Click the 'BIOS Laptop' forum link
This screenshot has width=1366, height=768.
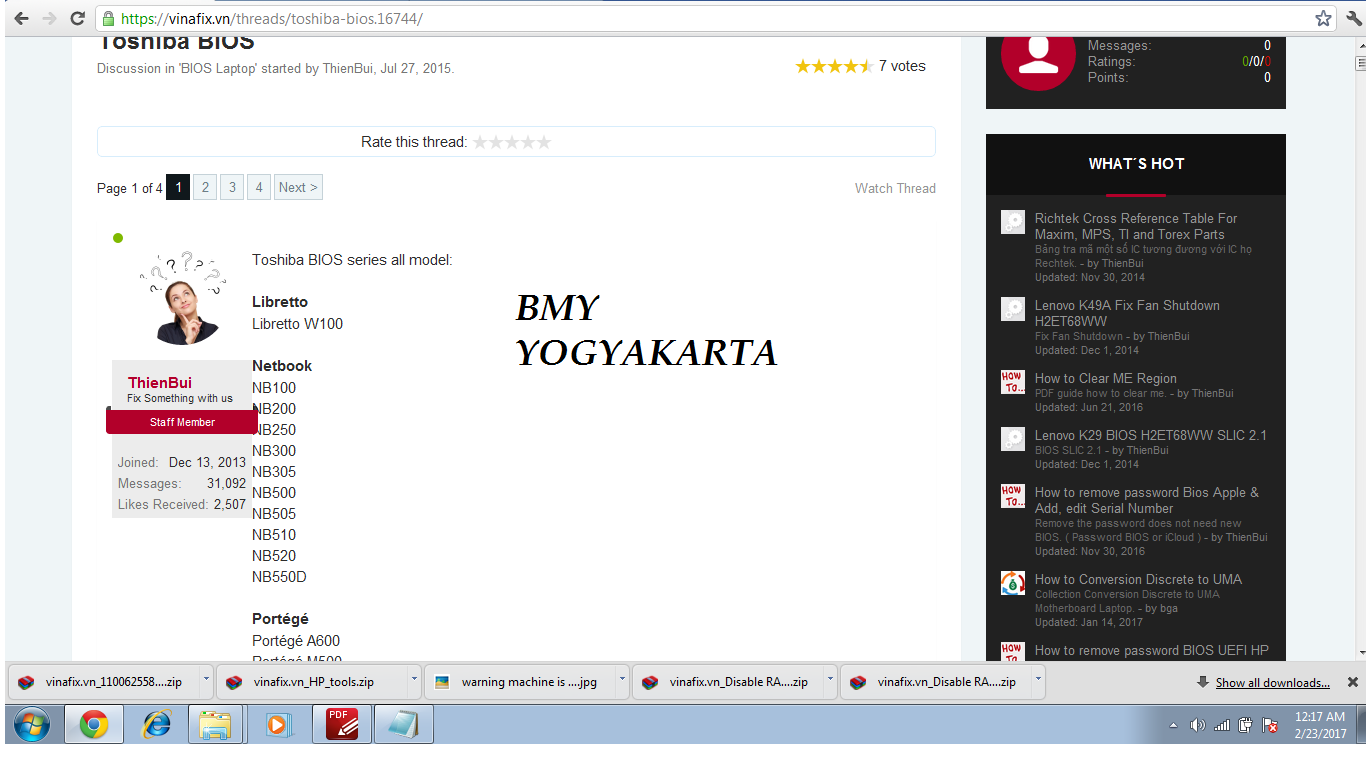[212, 69]
